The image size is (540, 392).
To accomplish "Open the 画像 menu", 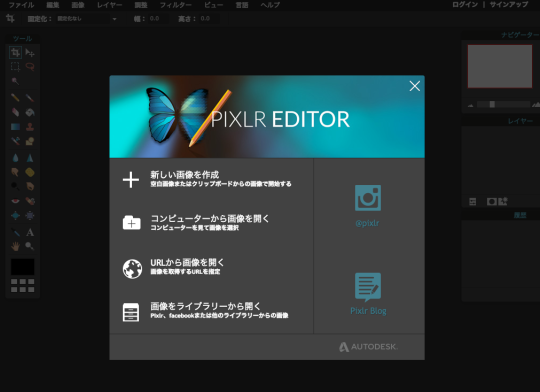I will [x=78, y=5].
